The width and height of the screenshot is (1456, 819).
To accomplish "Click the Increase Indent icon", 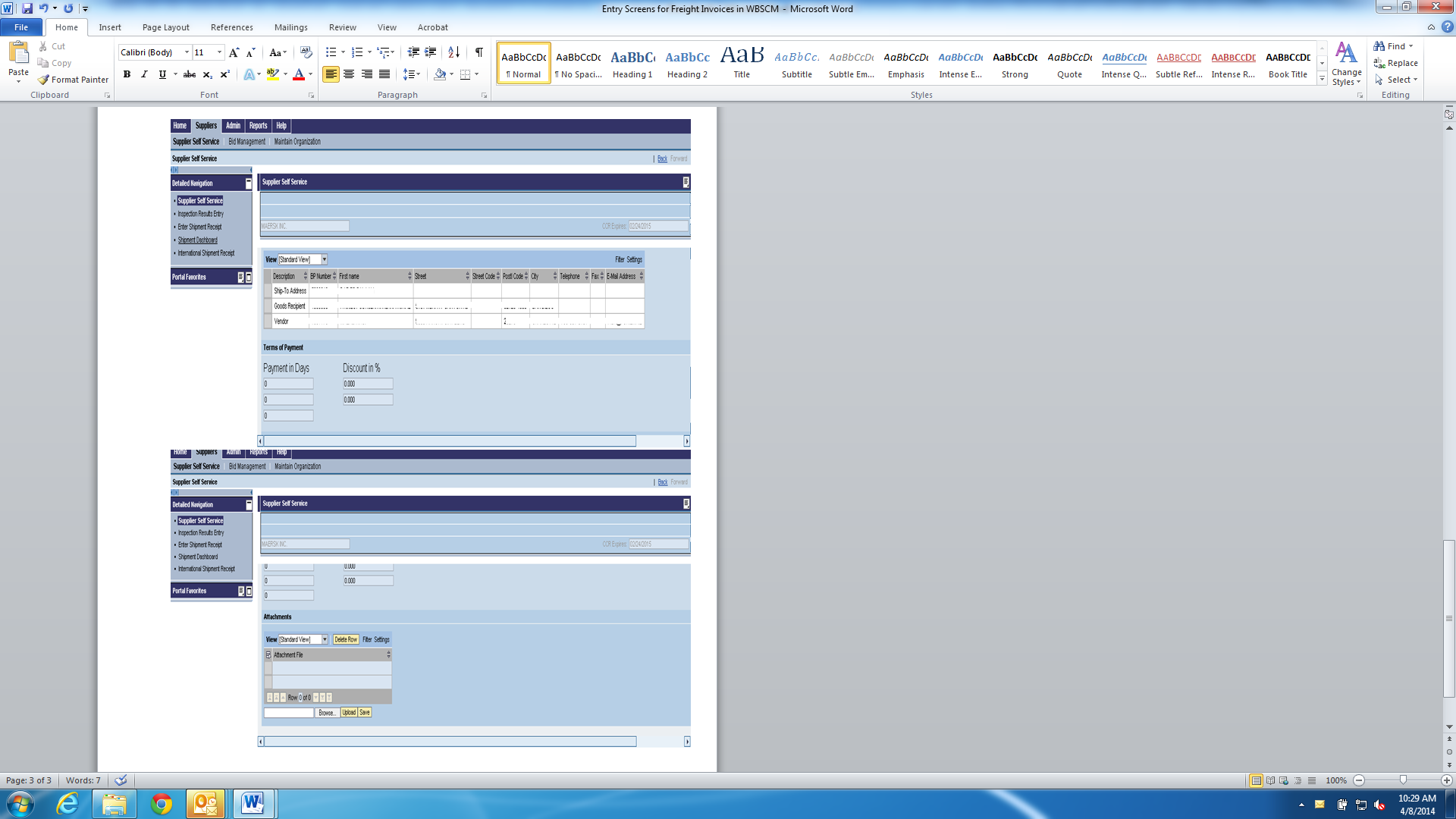I will tap(430, 52).
